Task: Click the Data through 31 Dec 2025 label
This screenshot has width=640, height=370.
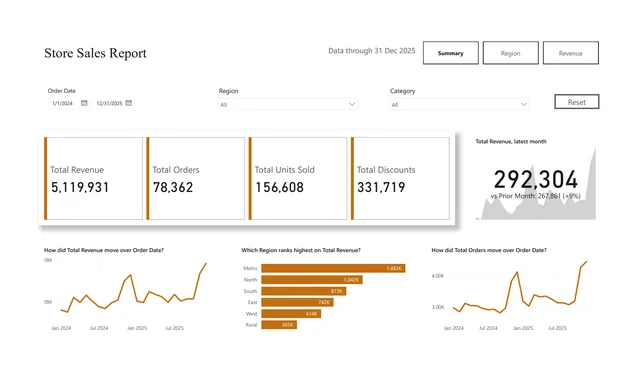Action: [371, 51]
